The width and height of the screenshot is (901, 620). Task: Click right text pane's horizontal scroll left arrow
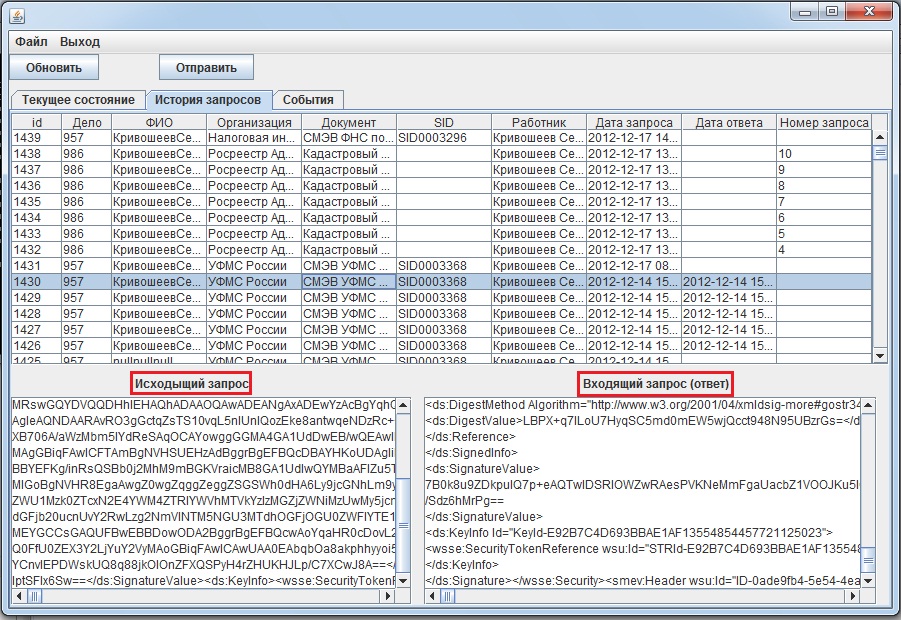pos(433,597)
